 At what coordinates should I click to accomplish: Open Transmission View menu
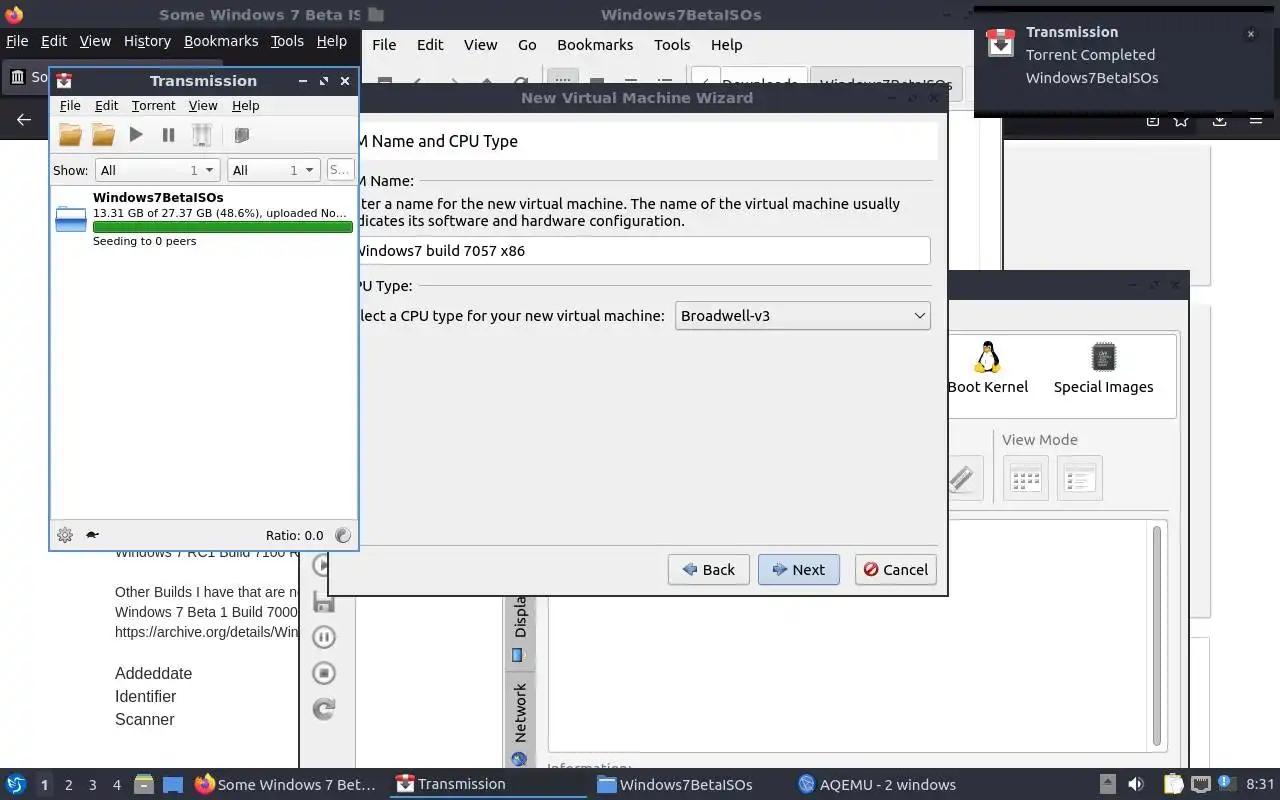point(203,105)
